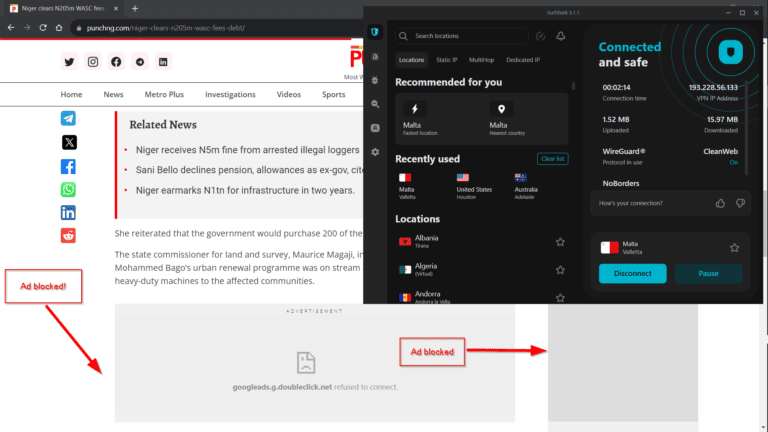This screenshot has width=768, height=432.
Task: Switch to the Static IP tab
Action: (x=447, y=60)
